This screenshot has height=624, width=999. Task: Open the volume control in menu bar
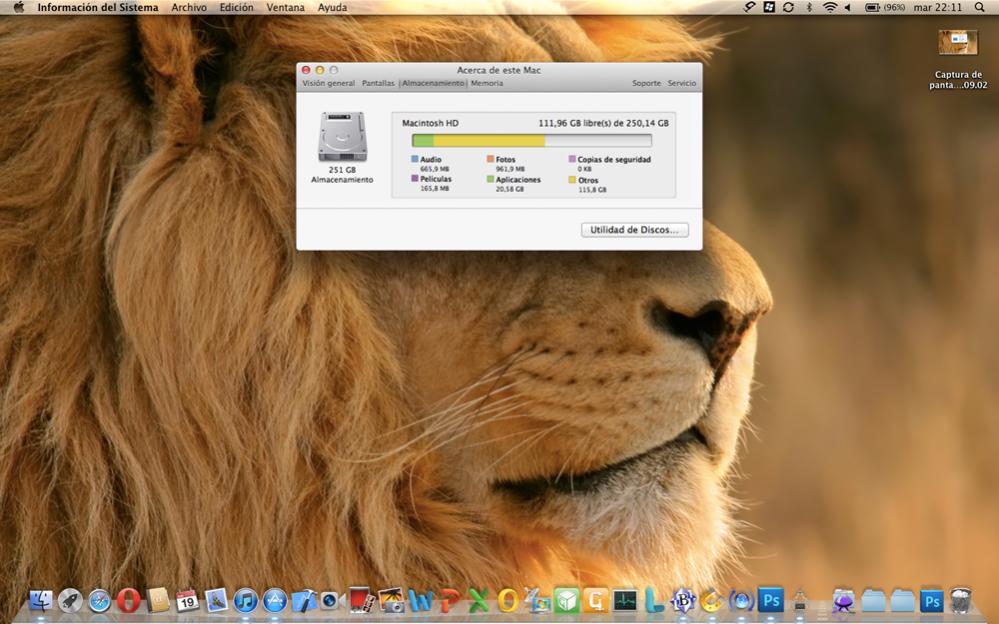(x=848, y=7)
